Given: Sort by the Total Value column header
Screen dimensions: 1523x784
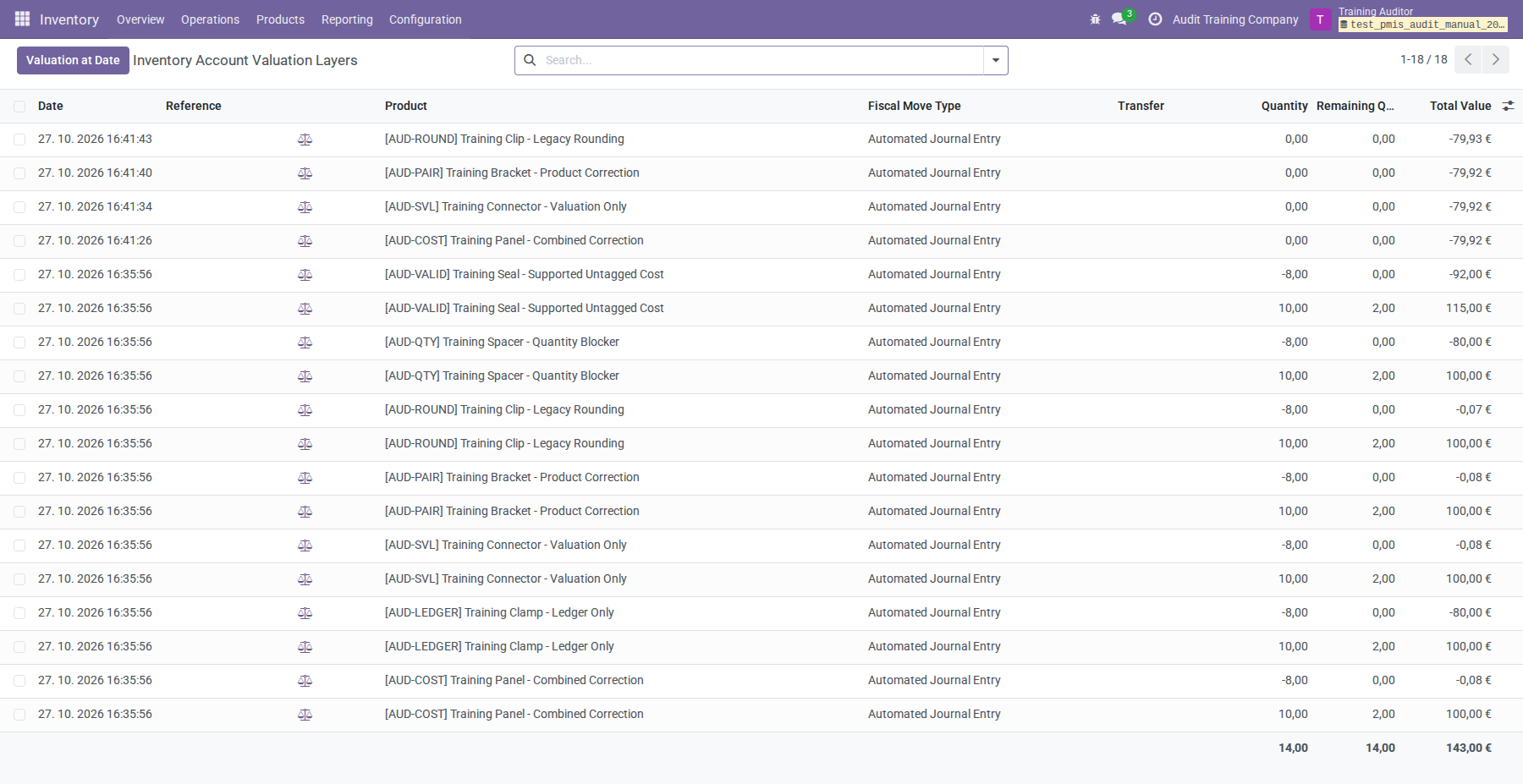Looking at the screenshot, I should pyautogui.click(x=1460, y=106).
